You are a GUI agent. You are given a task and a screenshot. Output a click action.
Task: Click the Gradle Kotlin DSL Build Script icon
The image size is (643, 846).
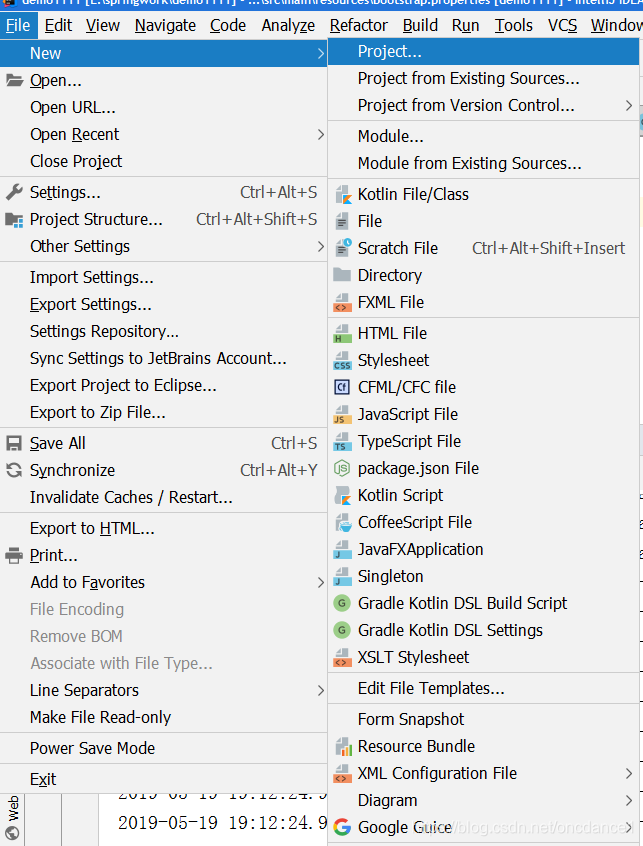click(x=341, y=603)
